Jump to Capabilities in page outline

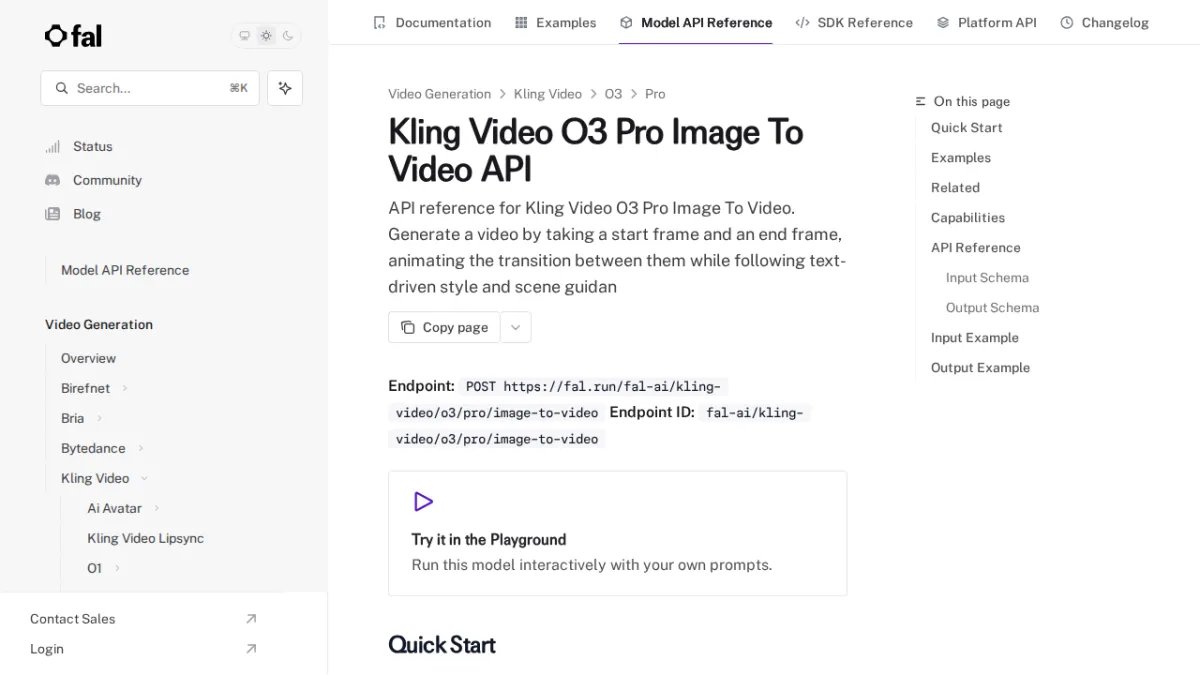968,218
